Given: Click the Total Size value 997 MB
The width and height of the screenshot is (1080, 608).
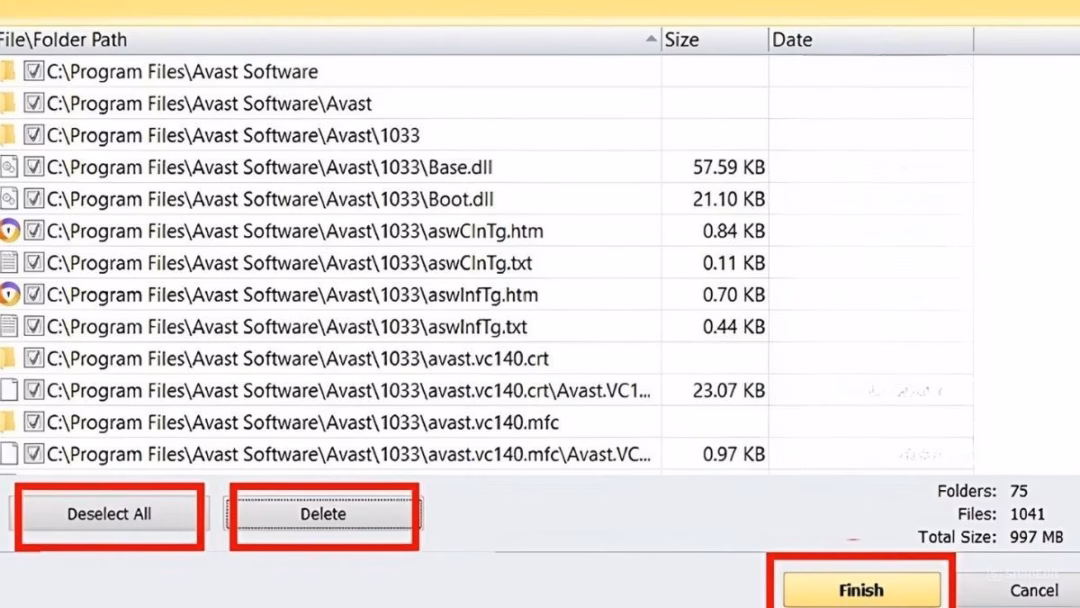Looking at the screenshot, I should tap(1037, 537).
